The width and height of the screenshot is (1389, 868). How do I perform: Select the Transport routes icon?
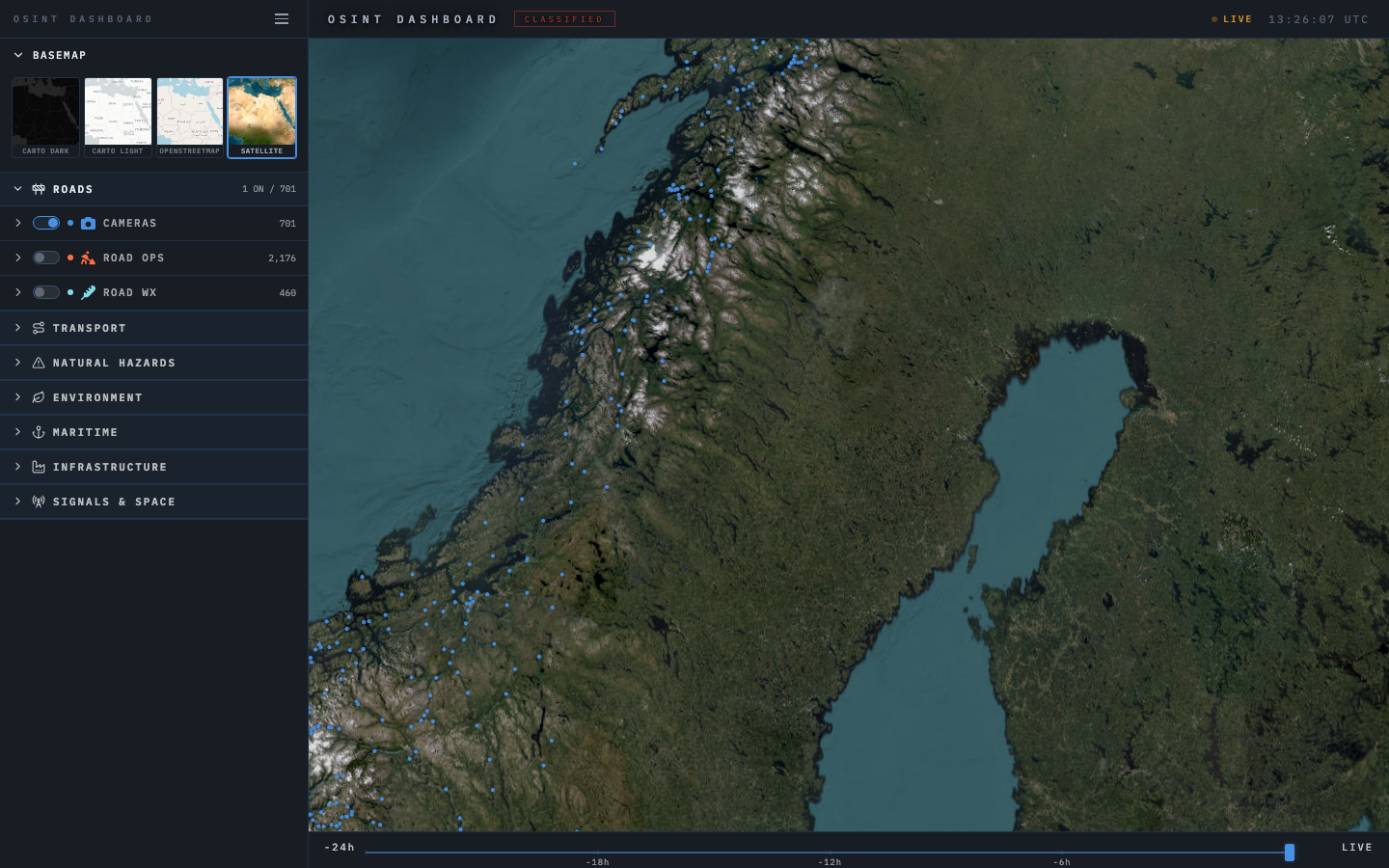point(38,328)
